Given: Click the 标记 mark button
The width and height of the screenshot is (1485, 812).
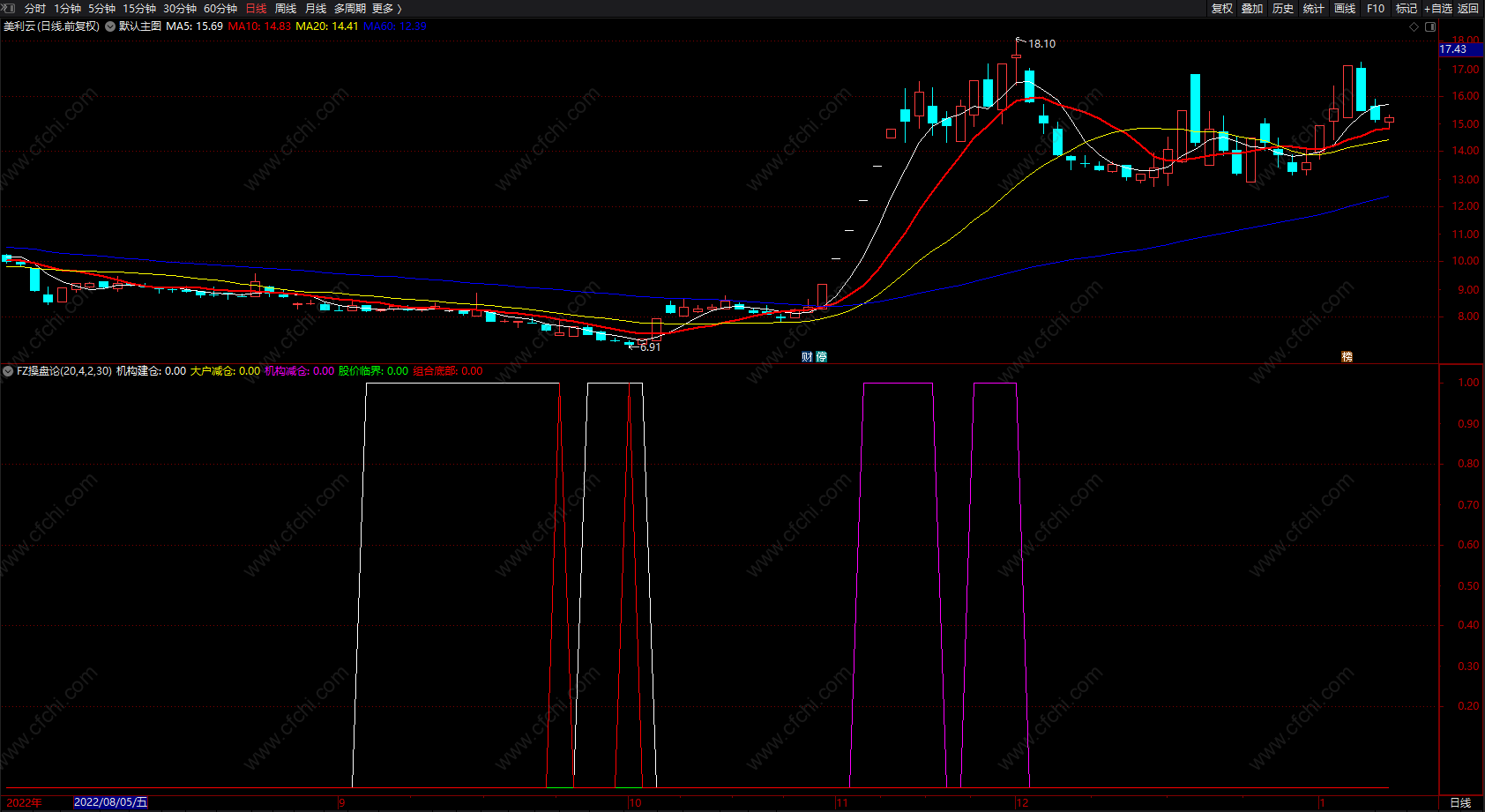Looking at the screenshot, I should pos(1407,9).
